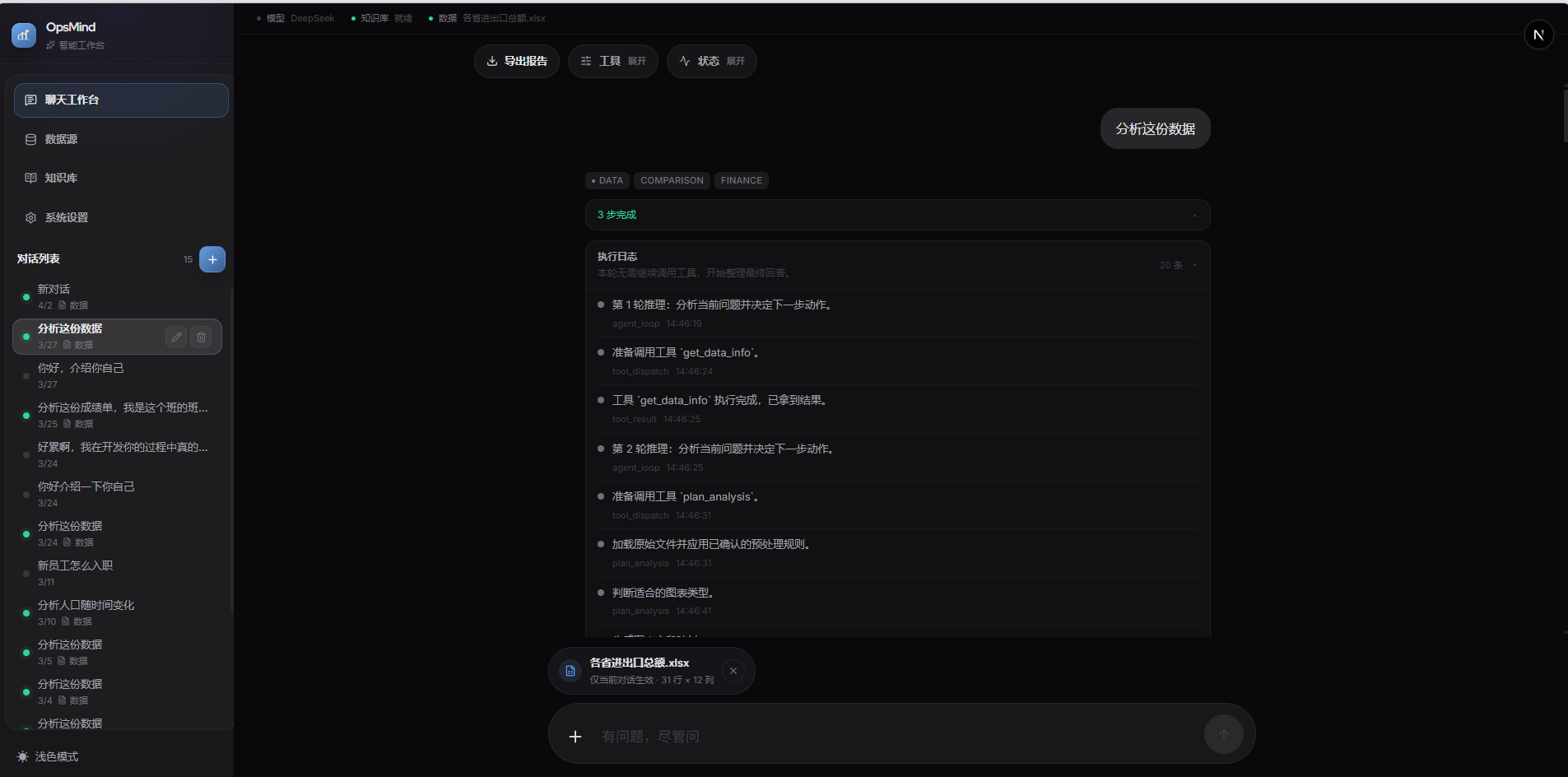
Task: Click the 导出报告 export button
Action: (x=517, y=61)
